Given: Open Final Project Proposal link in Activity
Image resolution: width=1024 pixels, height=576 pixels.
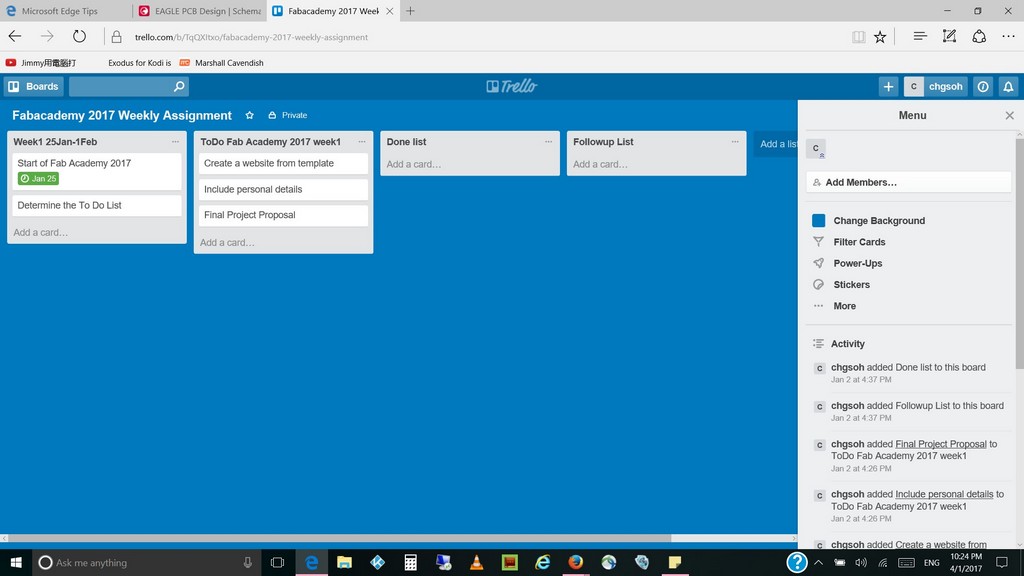Looking at the screenshot, I should coord(940,444).
